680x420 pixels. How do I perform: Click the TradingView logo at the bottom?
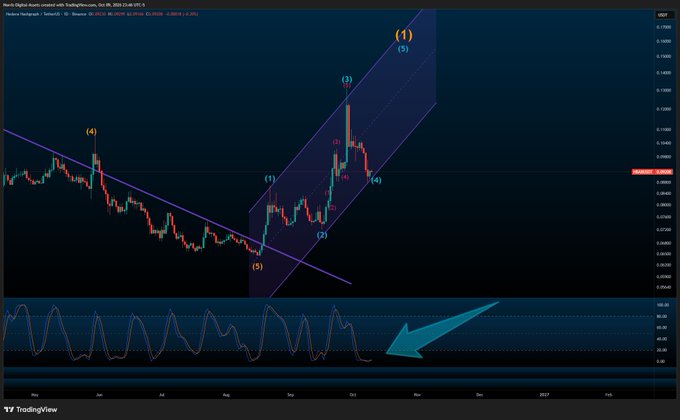[x=30, y=410]
